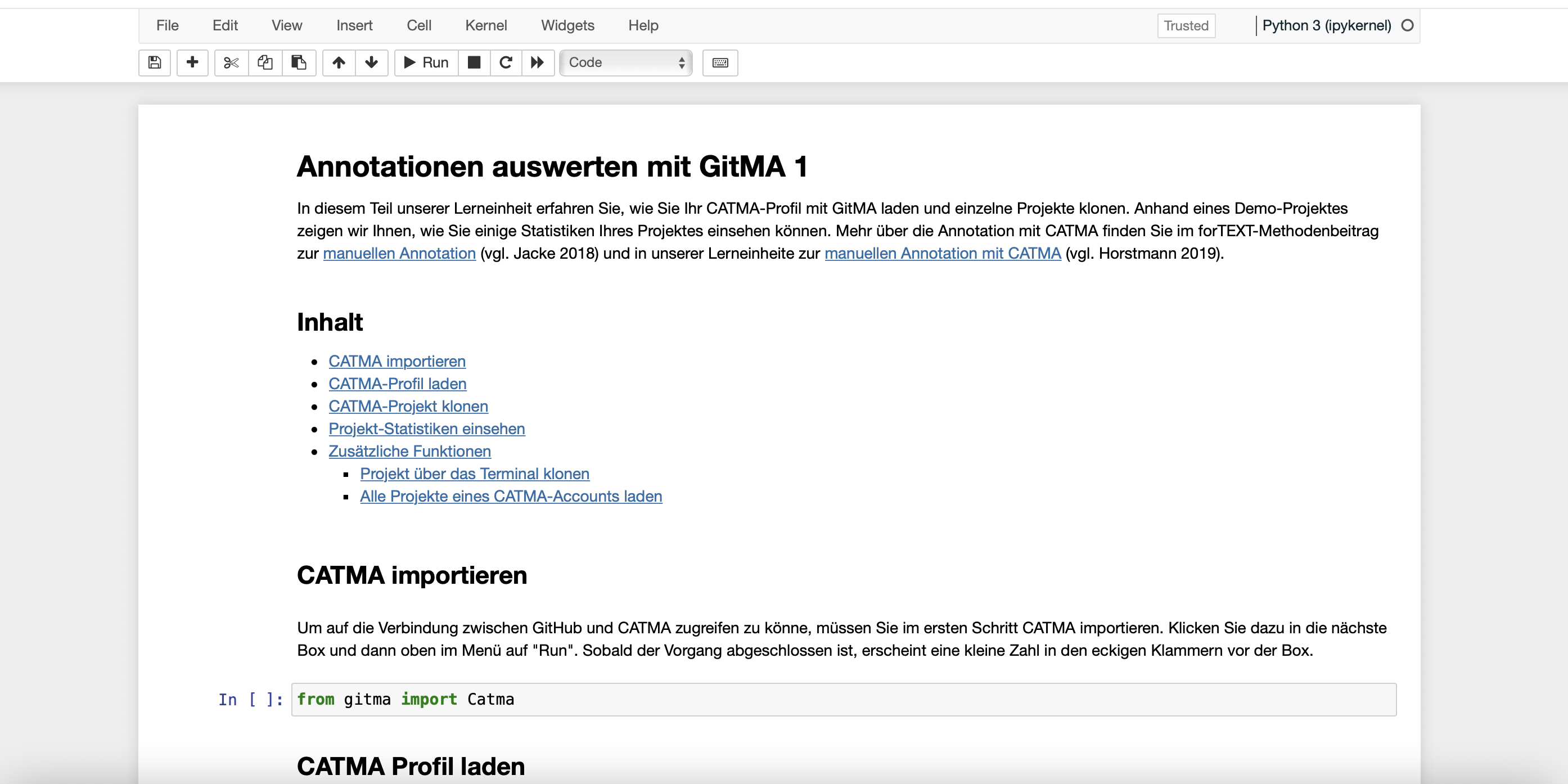Restart the kernel circular arrow icon

506,62
